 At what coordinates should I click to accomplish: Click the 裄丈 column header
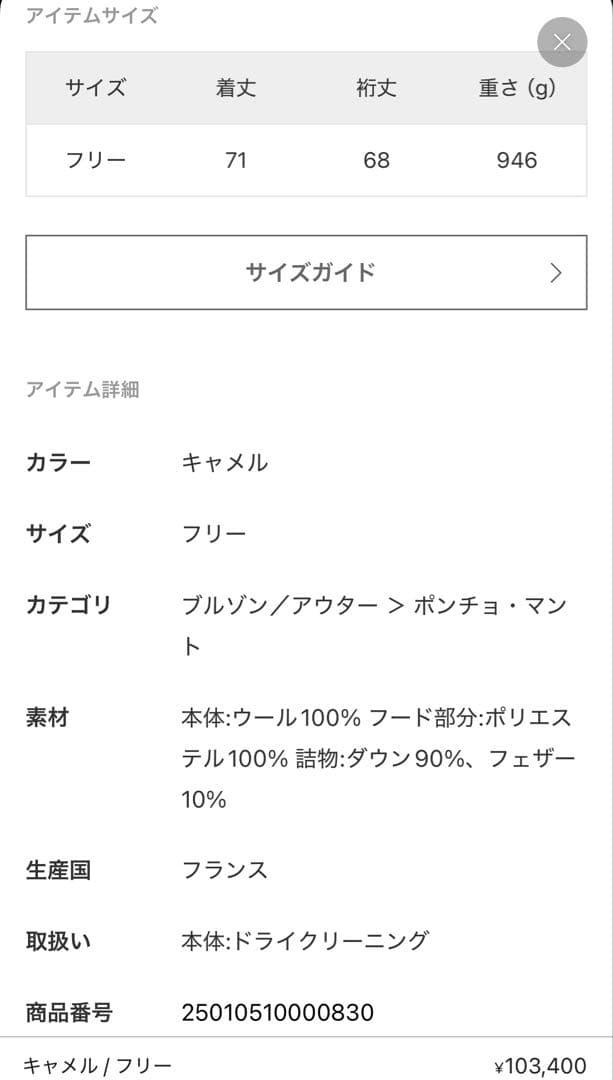point(375,88)
